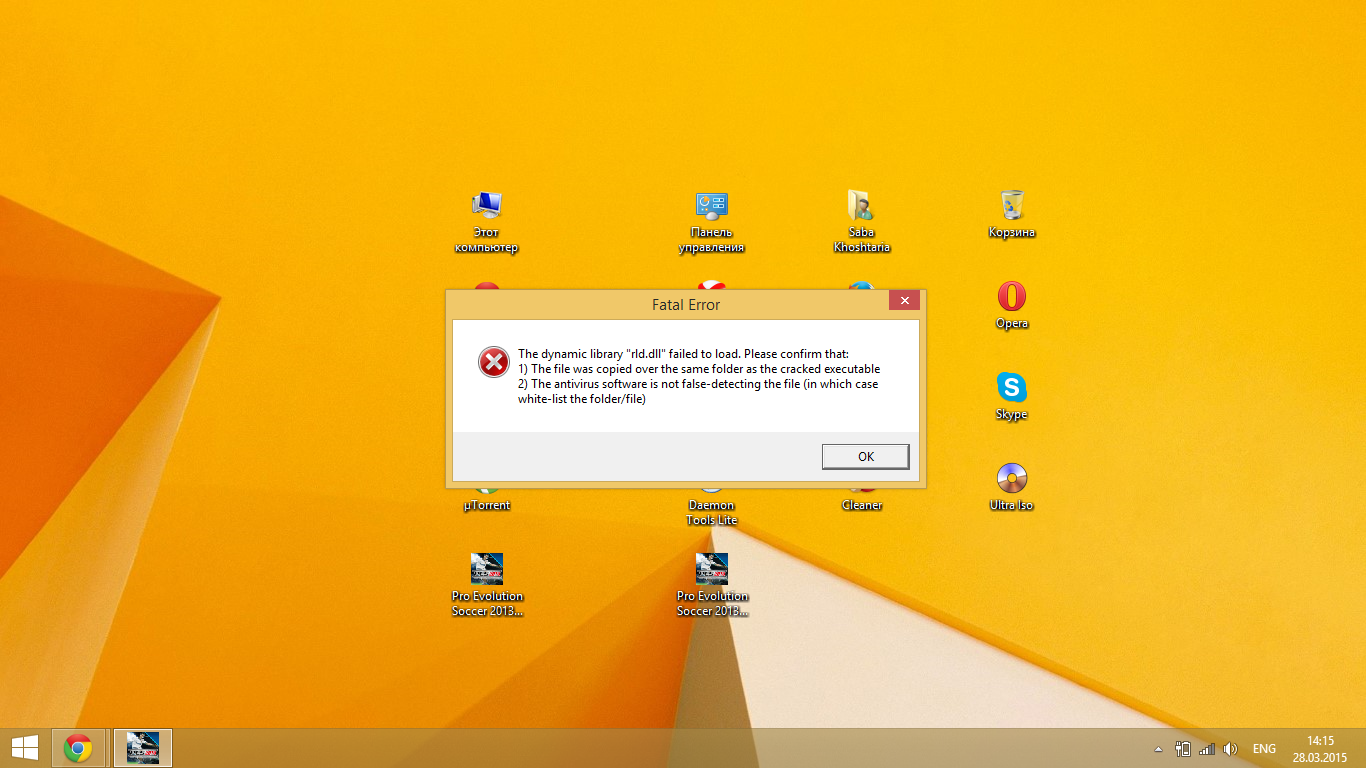Image resolution: width=1366 pixels, height=768 pixels.
Task: Select the Корзина recycle bin icon
Action: (x=1011, y=215)
